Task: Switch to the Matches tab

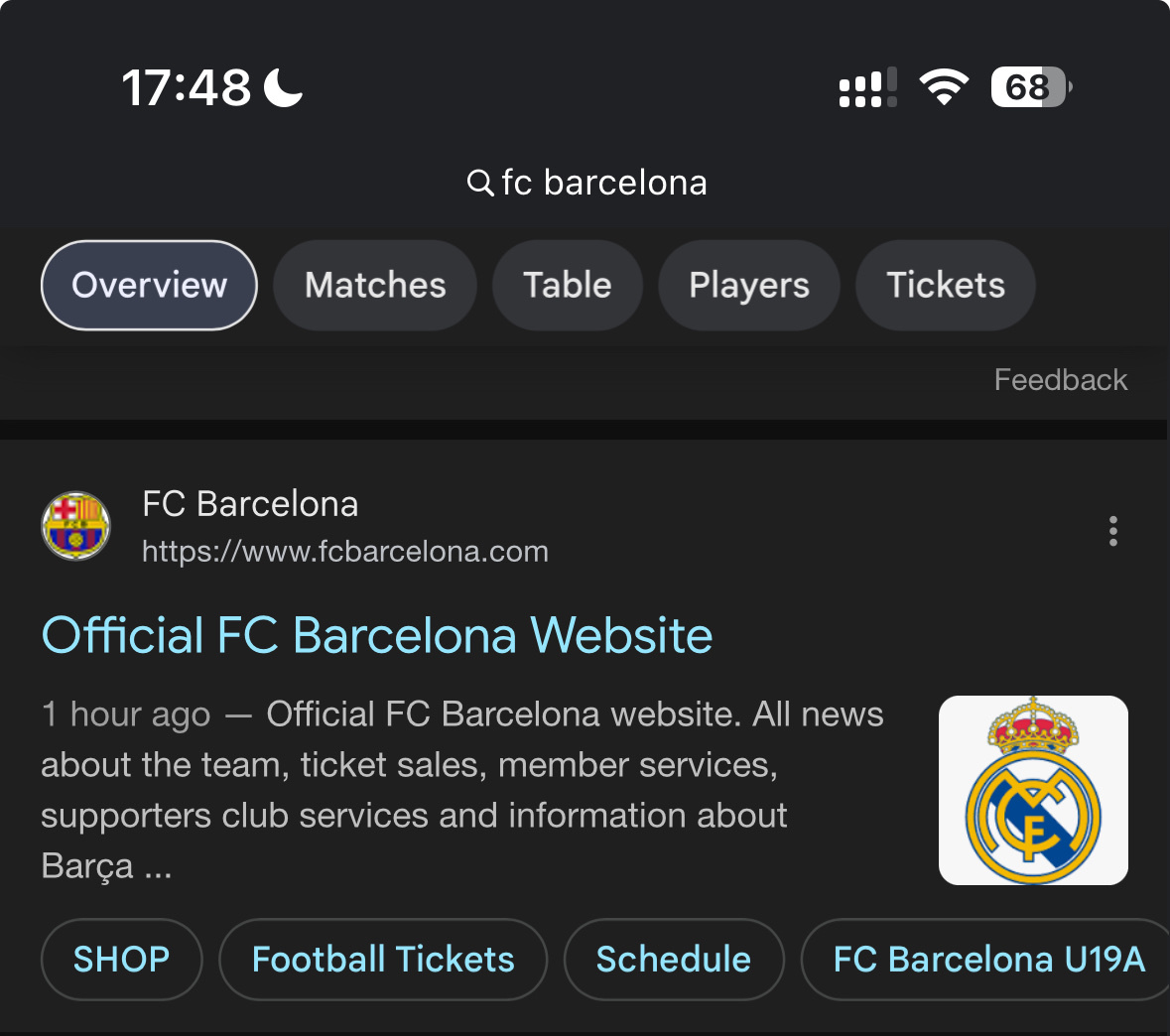Action: click(375, 285)
